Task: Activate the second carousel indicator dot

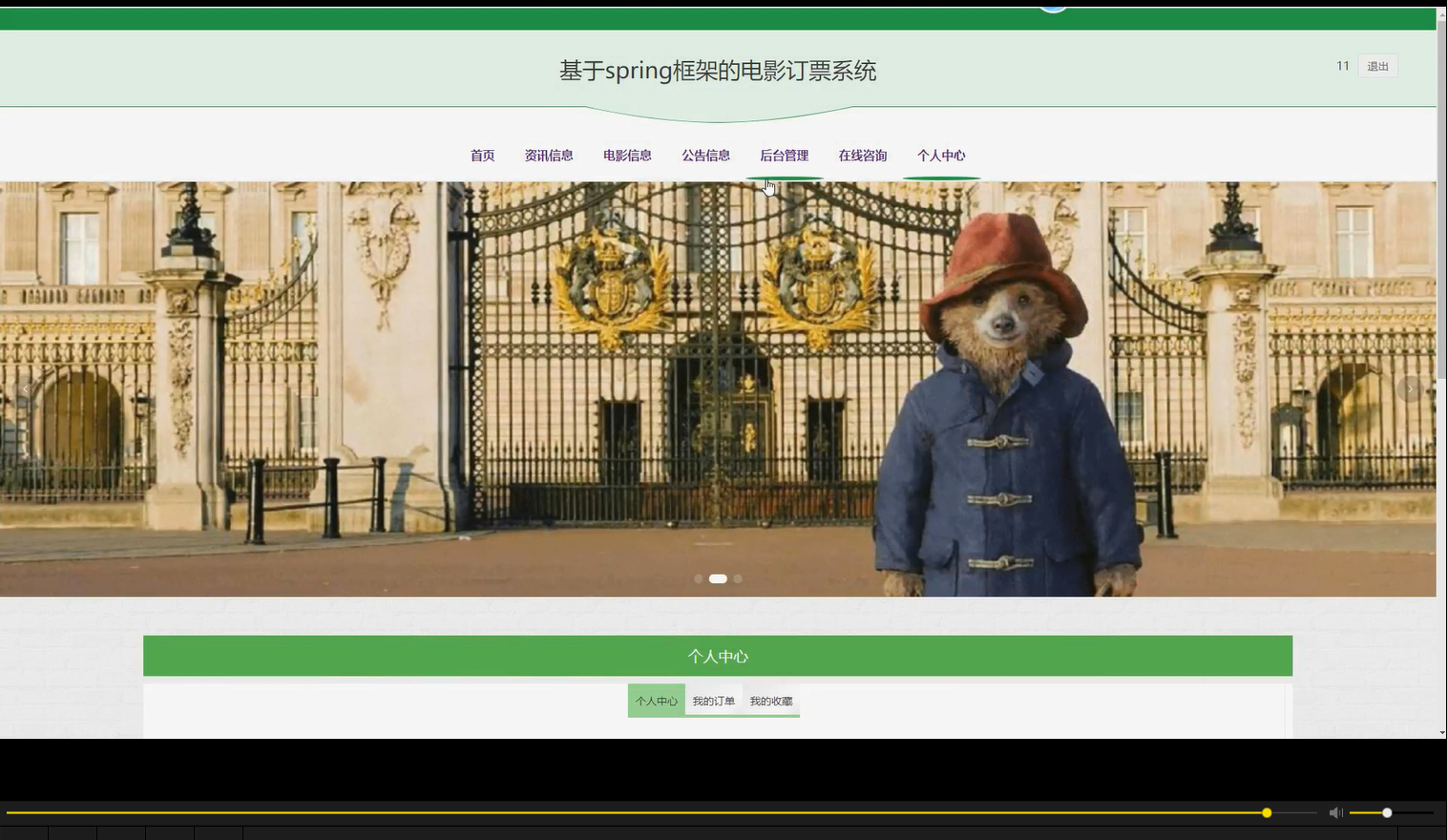Action: pos(718,578)
